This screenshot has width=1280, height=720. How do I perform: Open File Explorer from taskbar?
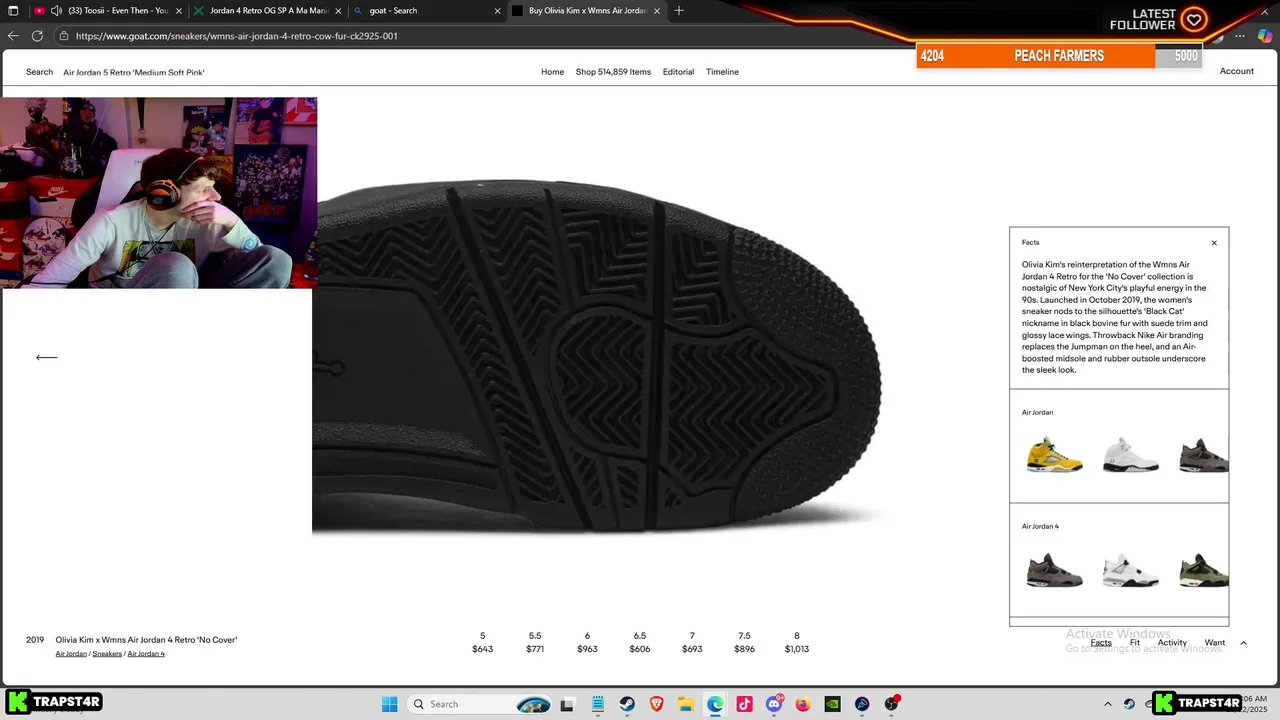point(686,704)
